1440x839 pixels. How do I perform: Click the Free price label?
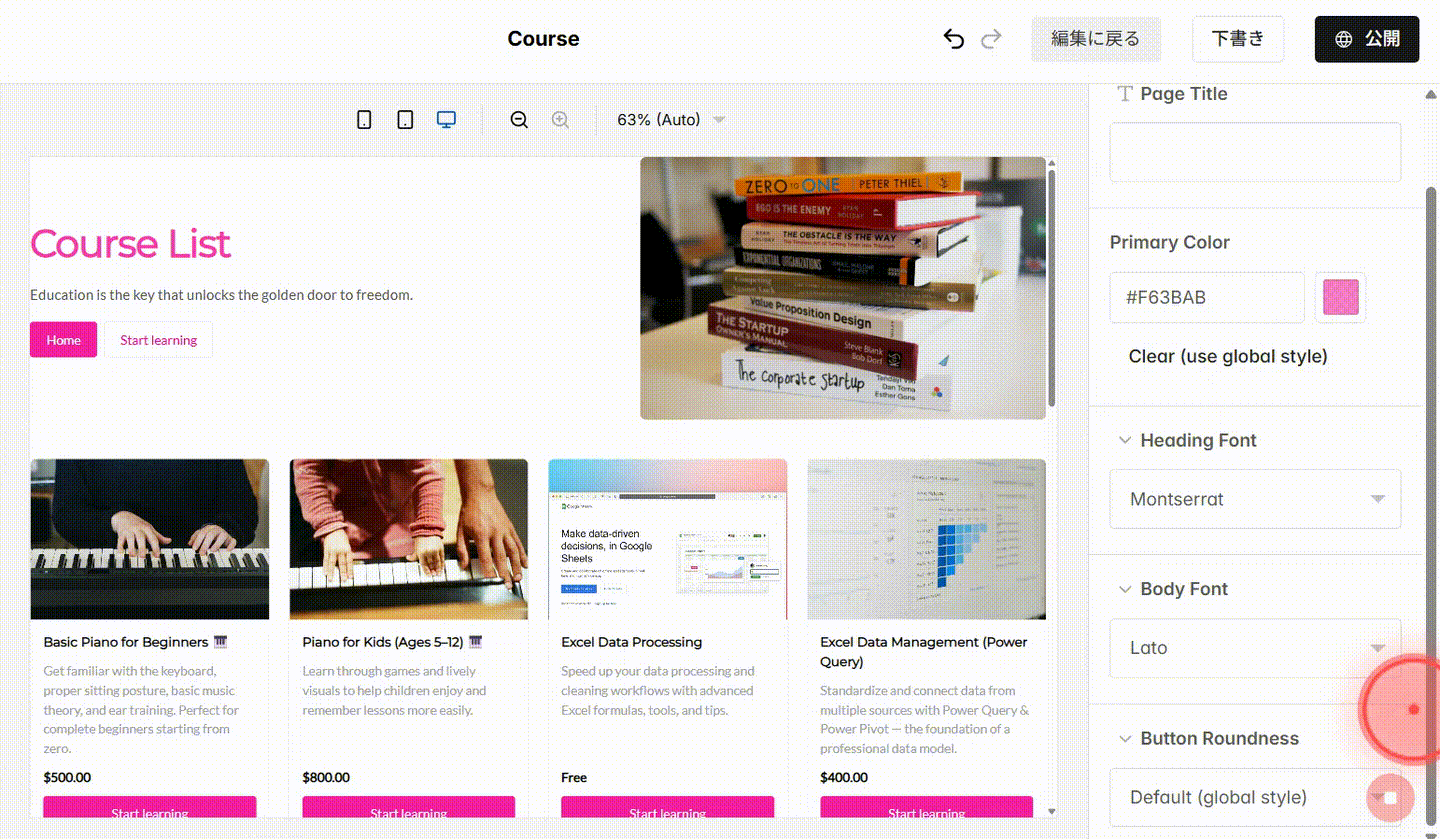574,777
